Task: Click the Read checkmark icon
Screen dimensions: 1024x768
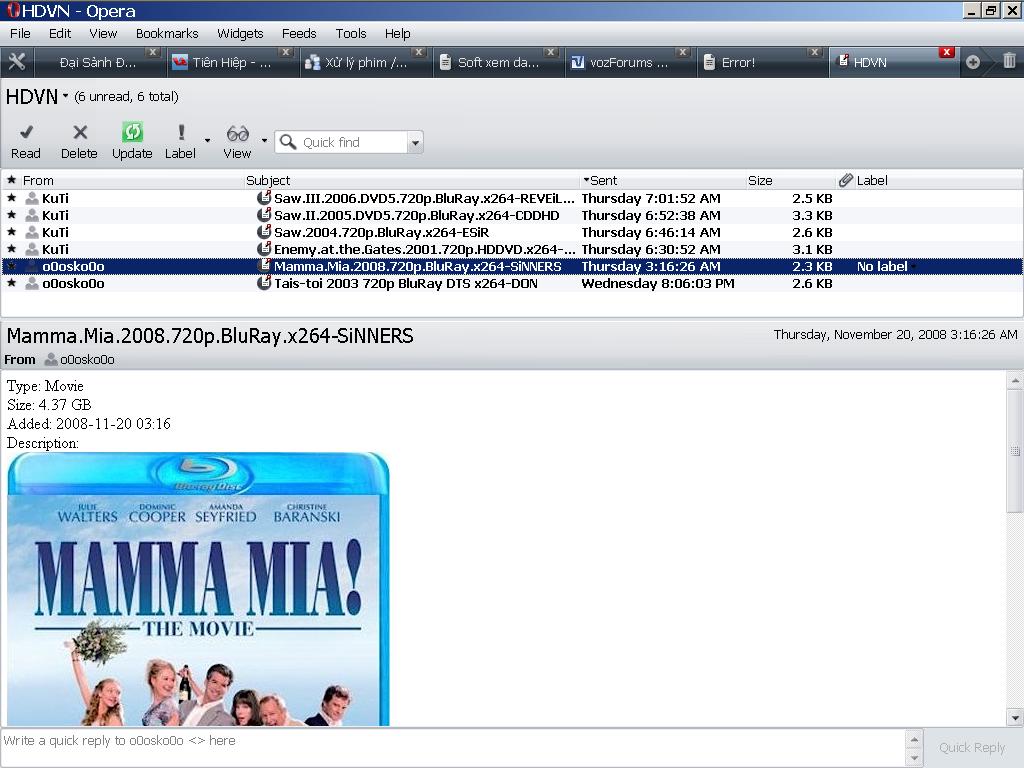Action: click(26, 133)
